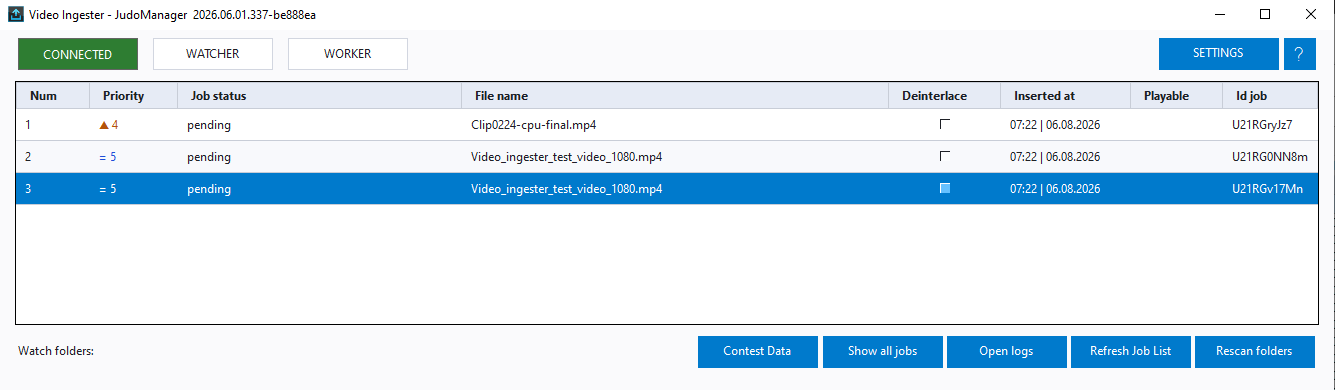
Task: Click the CONNECTED status button
Action: coord(77,54)
